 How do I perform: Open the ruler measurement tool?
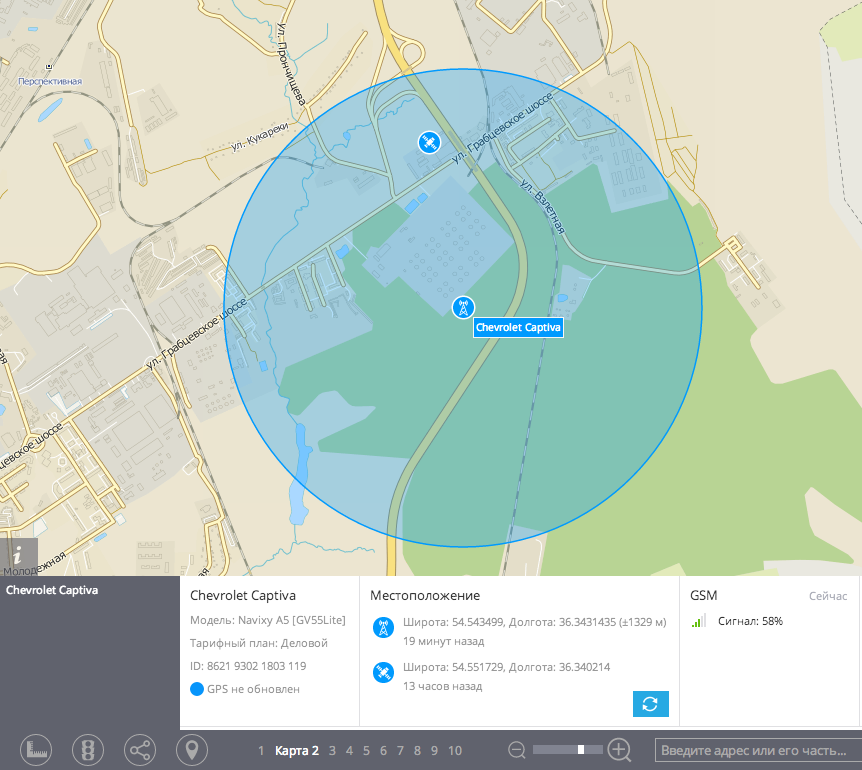(x=36, y=749)
